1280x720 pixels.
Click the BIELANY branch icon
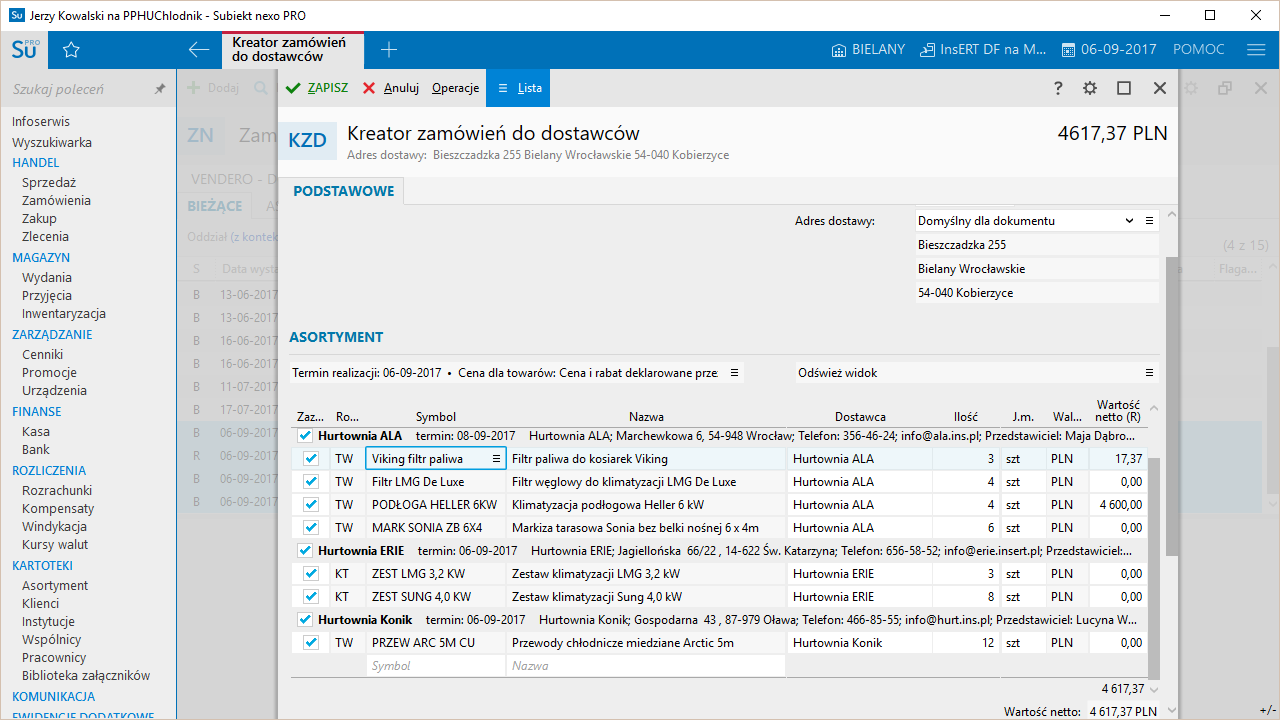pos(838,50)
